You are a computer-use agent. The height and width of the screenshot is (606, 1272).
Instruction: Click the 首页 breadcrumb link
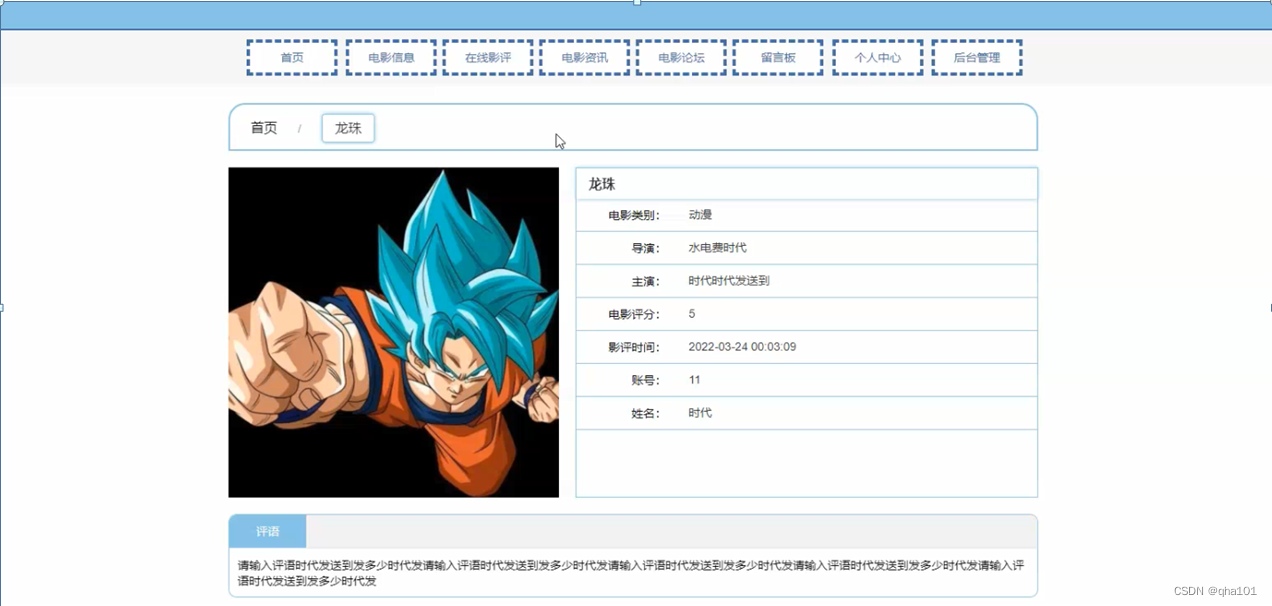[x=264, y=128]
